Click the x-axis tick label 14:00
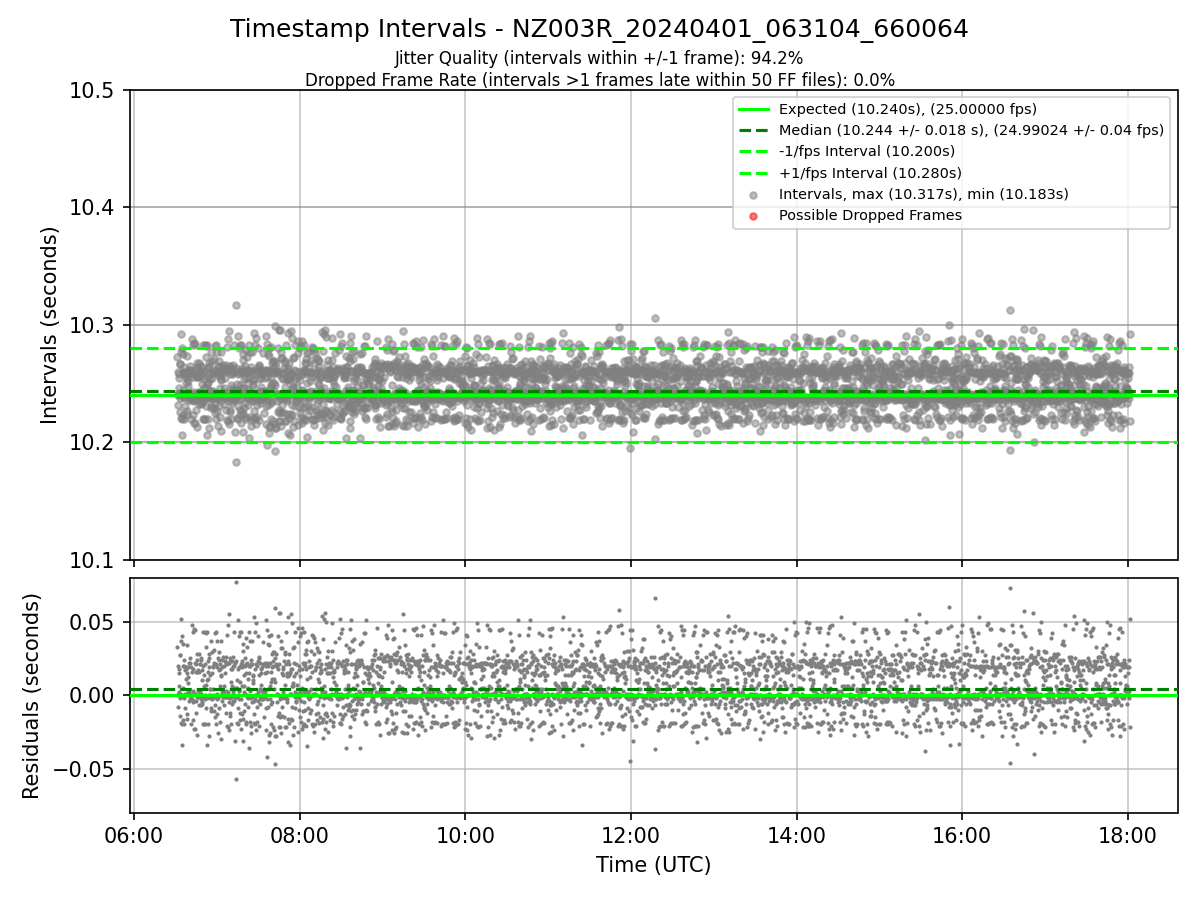Screen dimensions: 1200x900 (x=796, y=834)
